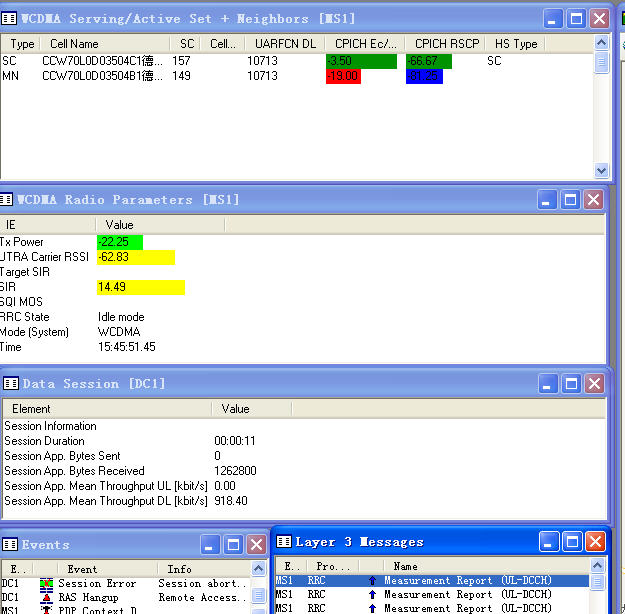Click Session App. Bytes Received value 1262800
Image resolution: width=625 pixels, height=614 pixels.
tap(235, 471)
